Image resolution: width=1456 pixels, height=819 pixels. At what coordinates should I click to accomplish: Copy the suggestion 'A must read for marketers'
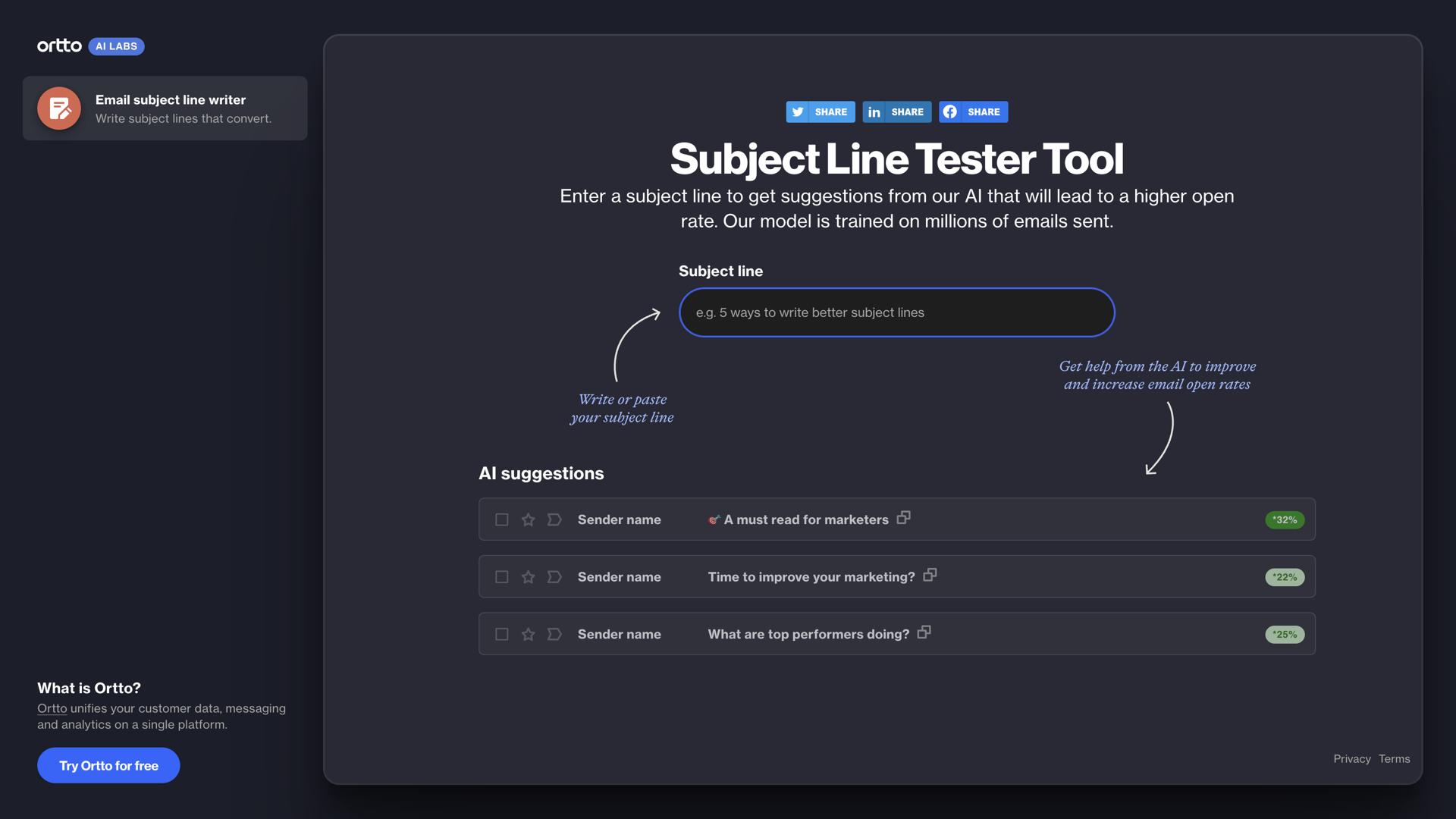click(x=903, y=516)
